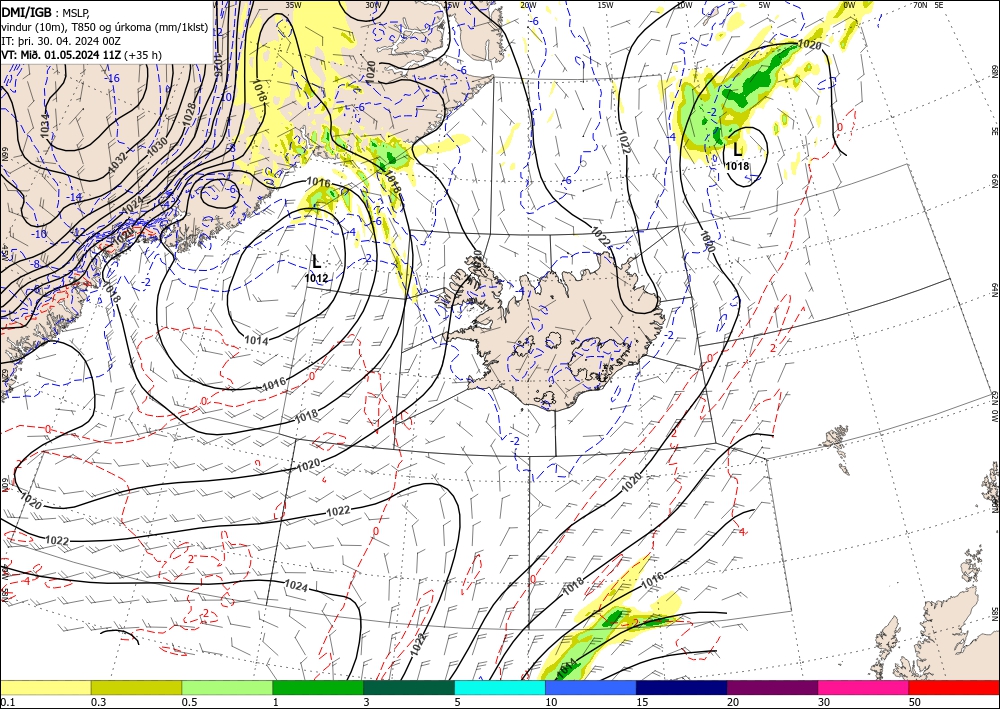Click the purple 20–30 legend swatch
Viewport: 1000px width, 709px height.
(x=772, y=687)
